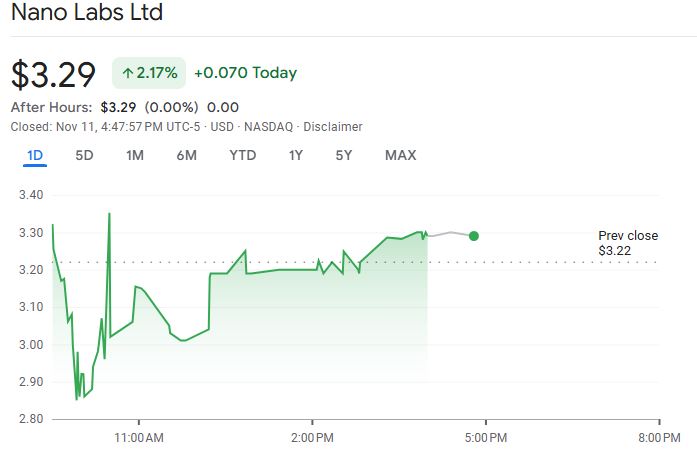This screenshot has height=456, width=697.
Task: Switch to the 1Y tab
Action: pyautogui.click(x=295, y=155)
